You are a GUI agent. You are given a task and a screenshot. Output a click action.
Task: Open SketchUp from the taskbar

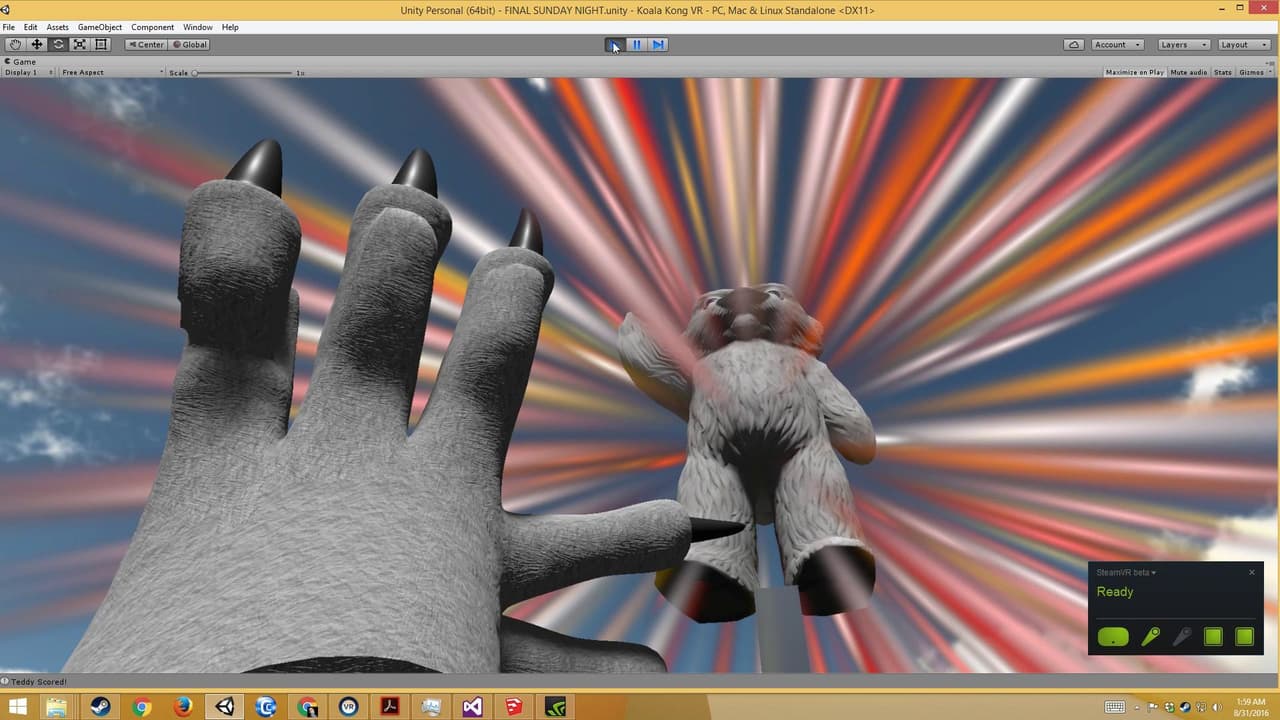[x=514, y=707]
